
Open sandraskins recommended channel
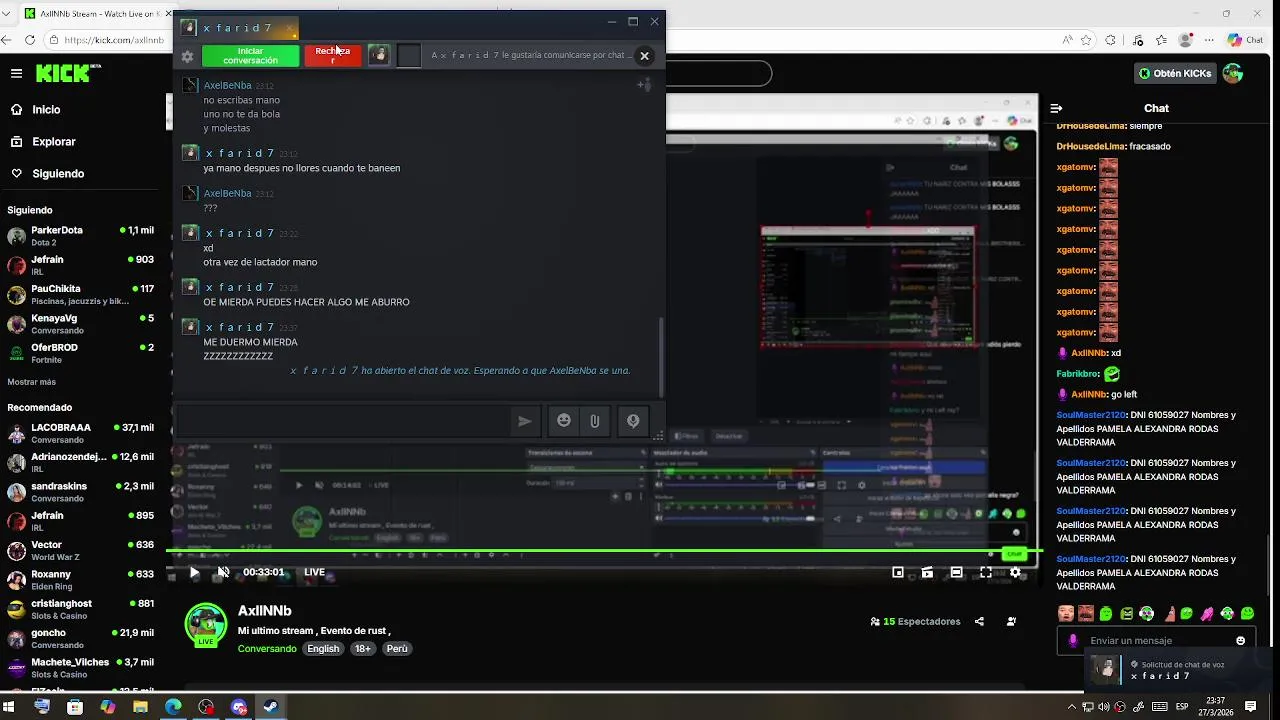click(x=81, y=492)
